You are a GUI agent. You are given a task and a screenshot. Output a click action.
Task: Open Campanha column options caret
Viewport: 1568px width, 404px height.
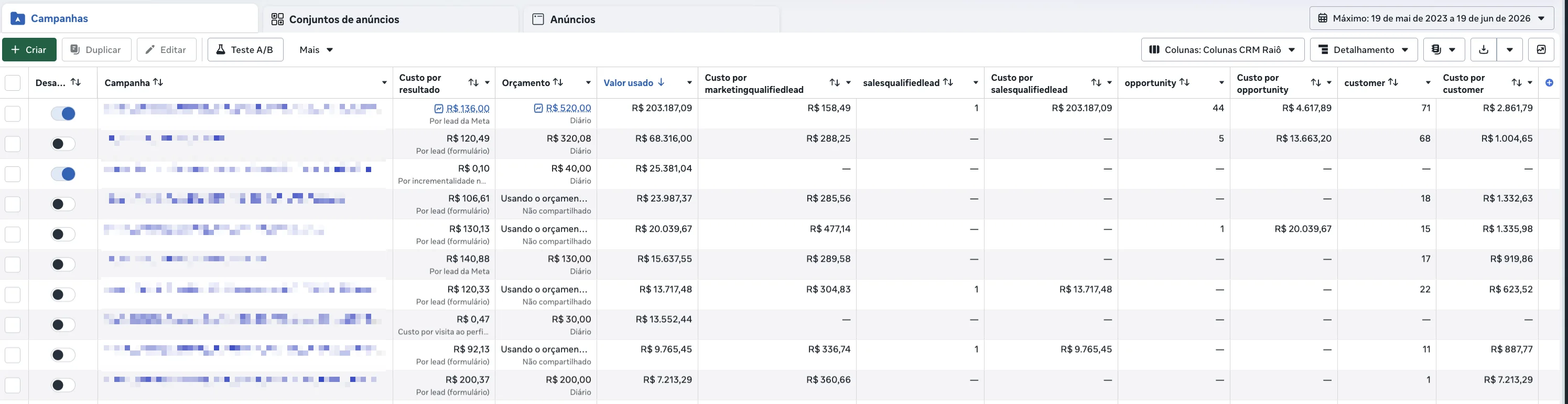click(384, 83)
